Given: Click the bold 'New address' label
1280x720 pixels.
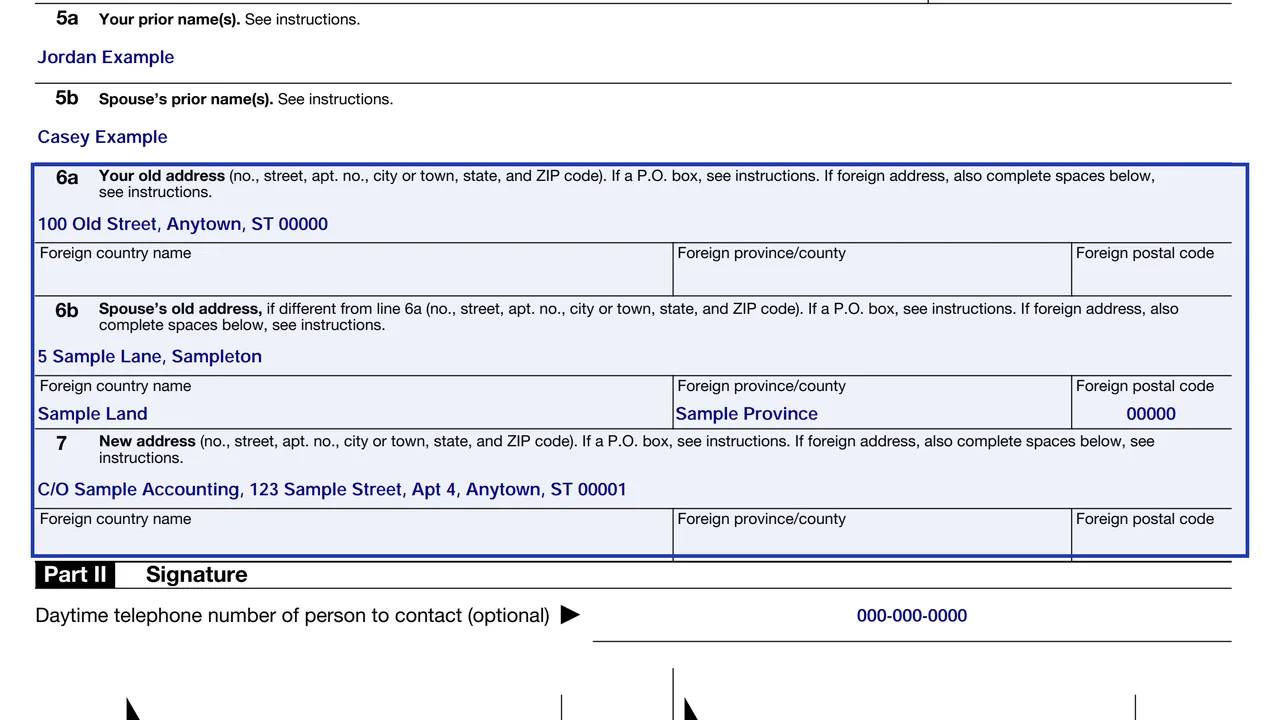Looking at the screenshot, I should (x=147, y=441).
